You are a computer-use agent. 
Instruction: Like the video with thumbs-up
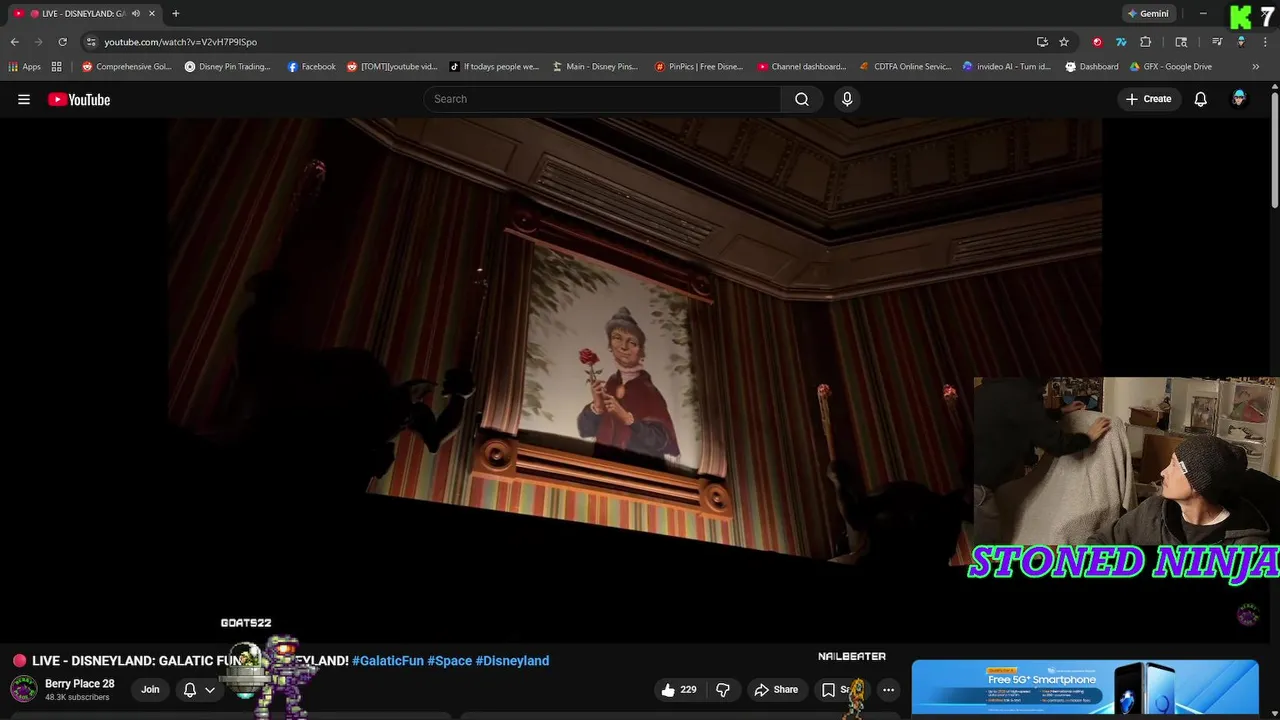tap(678, 690)
